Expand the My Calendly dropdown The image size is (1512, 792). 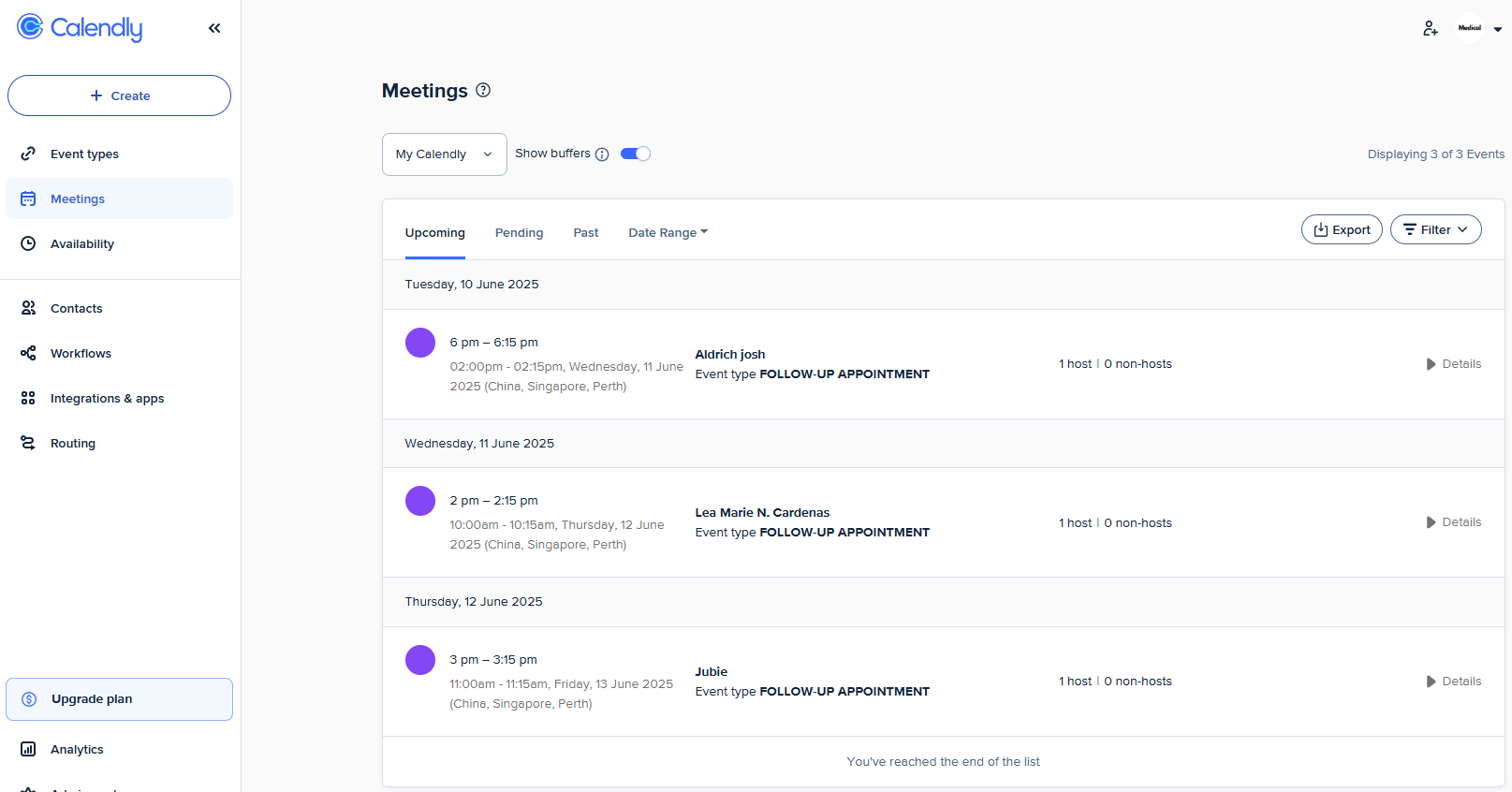point(444,154)
